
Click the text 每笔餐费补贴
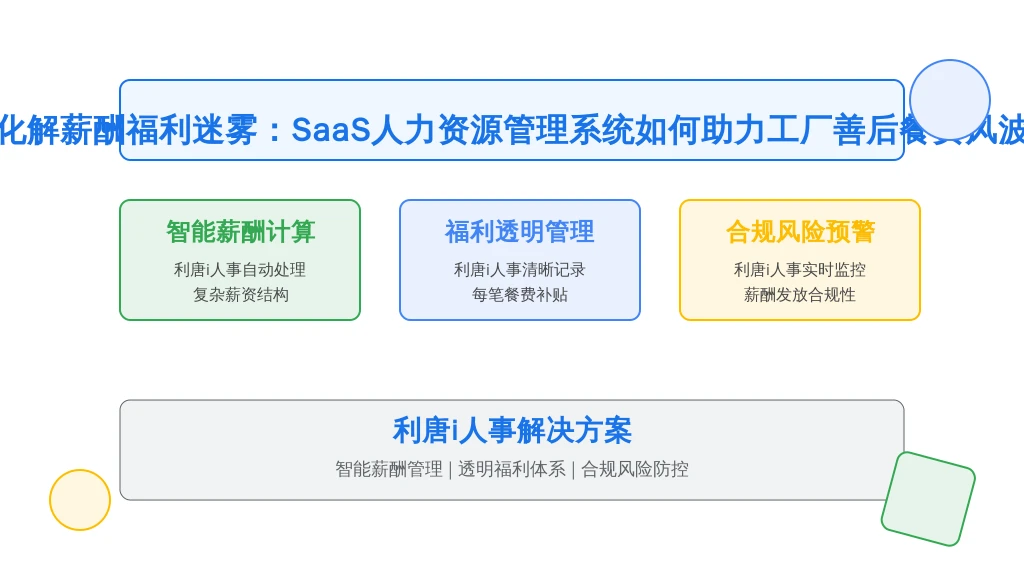520,295
